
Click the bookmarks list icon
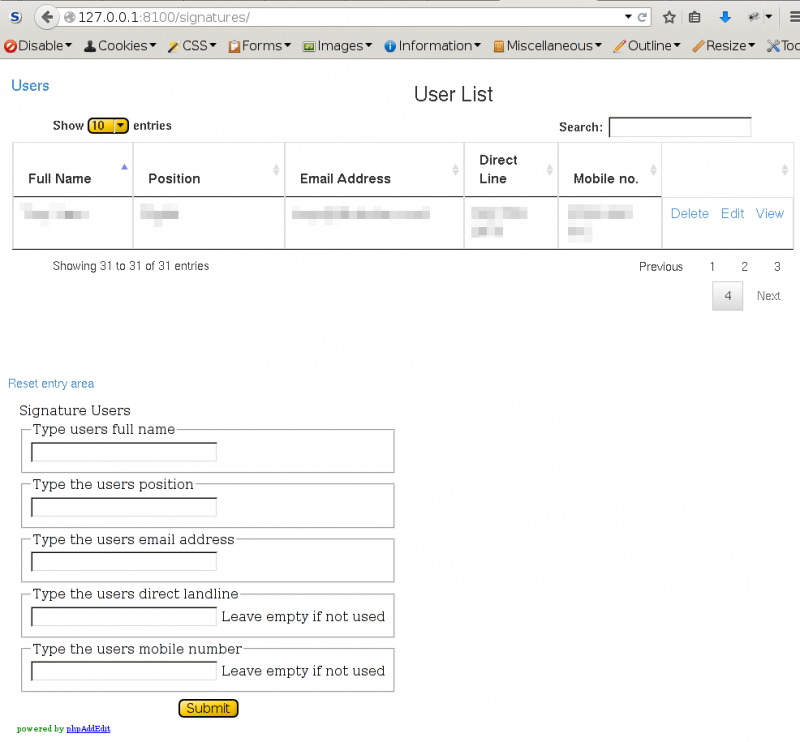[x=695, y=17]
